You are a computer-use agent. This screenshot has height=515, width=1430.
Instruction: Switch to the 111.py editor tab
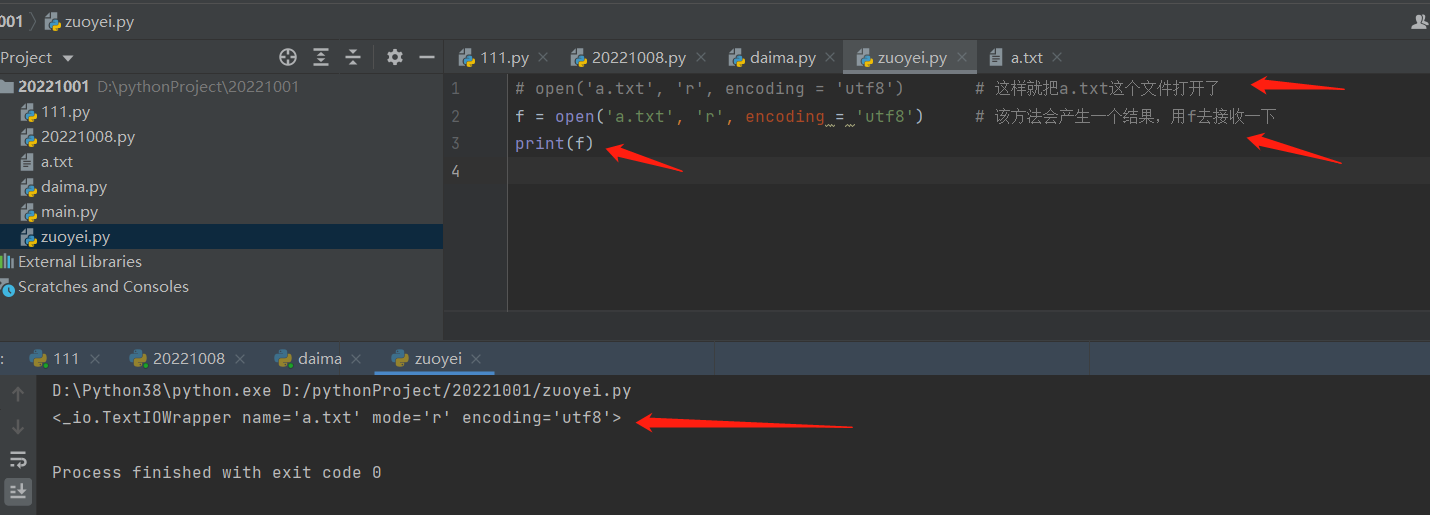pos(504,58)
